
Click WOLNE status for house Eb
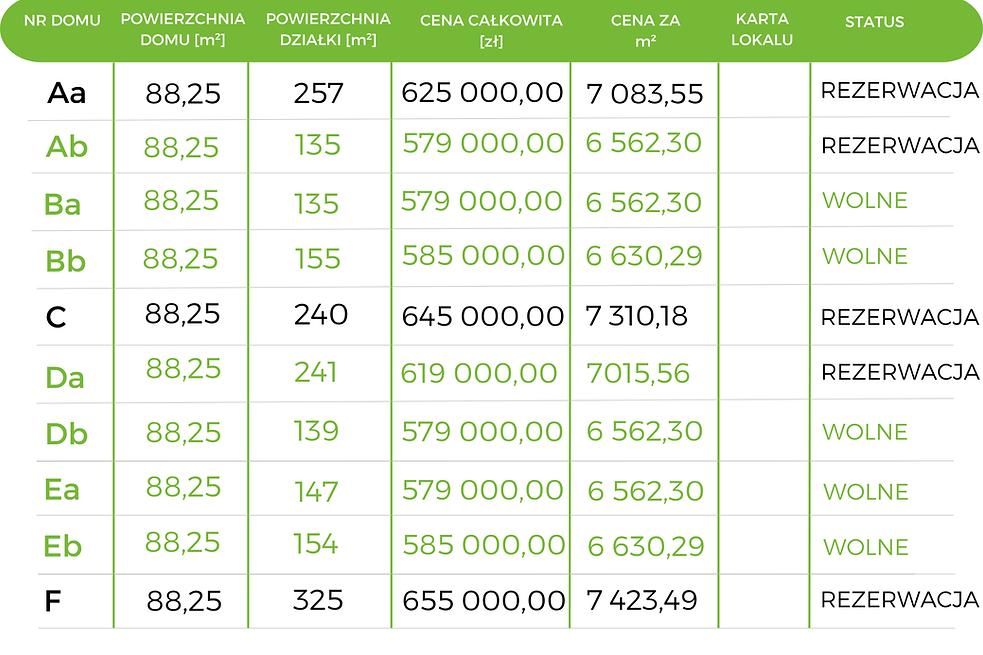click(x=866, y=547)
